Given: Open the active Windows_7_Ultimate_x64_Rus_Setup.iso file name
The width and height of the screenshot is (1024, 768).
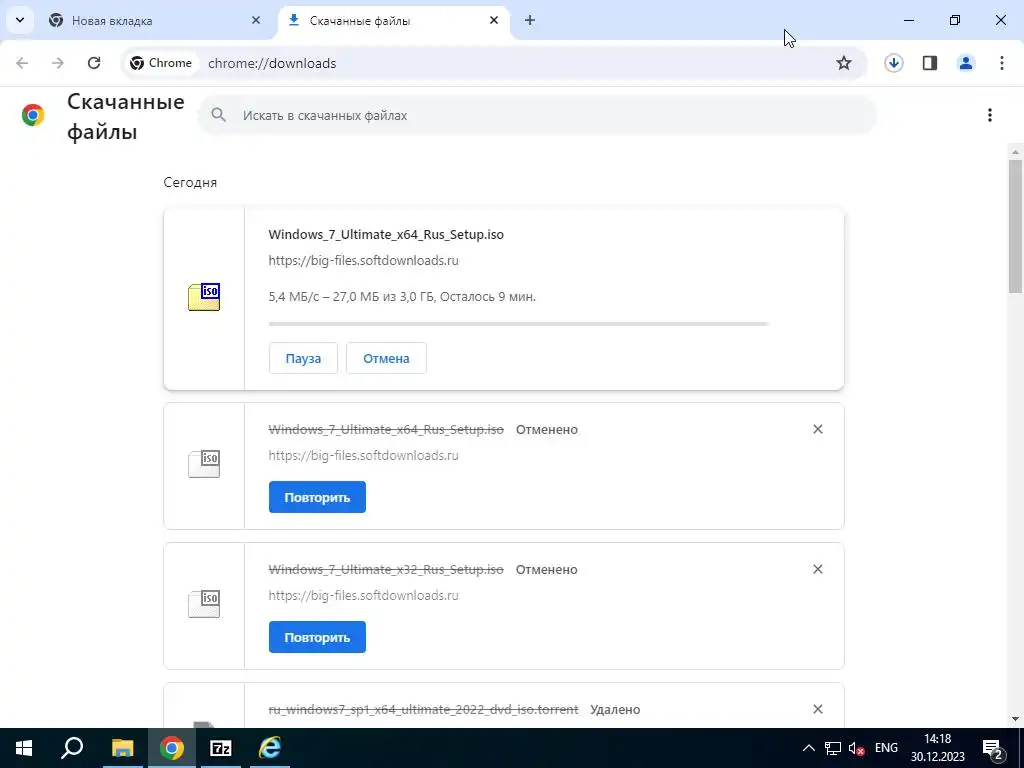Looking at the screenshot, I should (386, 234).
